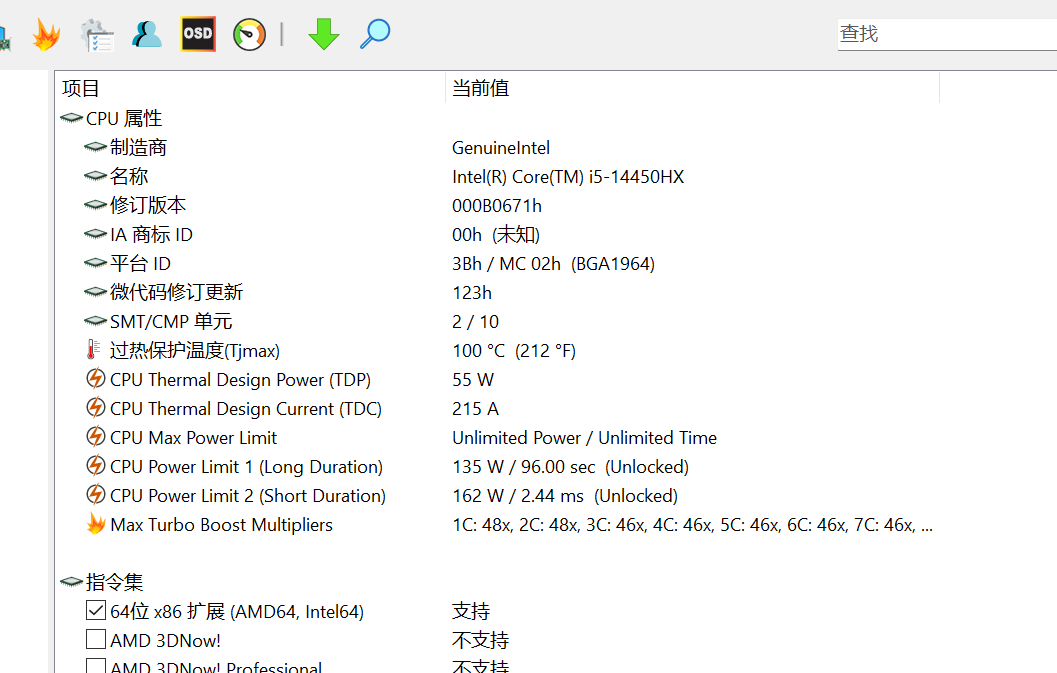
Task: Click the lightning icon beside CPU Thermal Design Power
Action: [96, 378]
